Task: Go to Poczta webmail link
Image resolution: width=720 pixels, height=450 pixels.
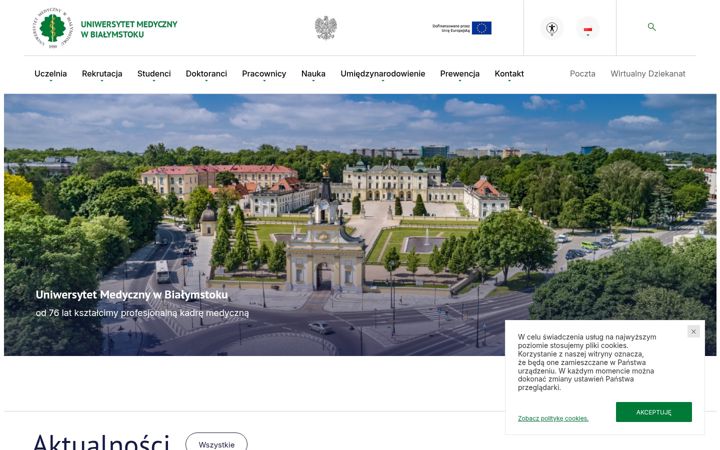Action: tap(582, 73)
